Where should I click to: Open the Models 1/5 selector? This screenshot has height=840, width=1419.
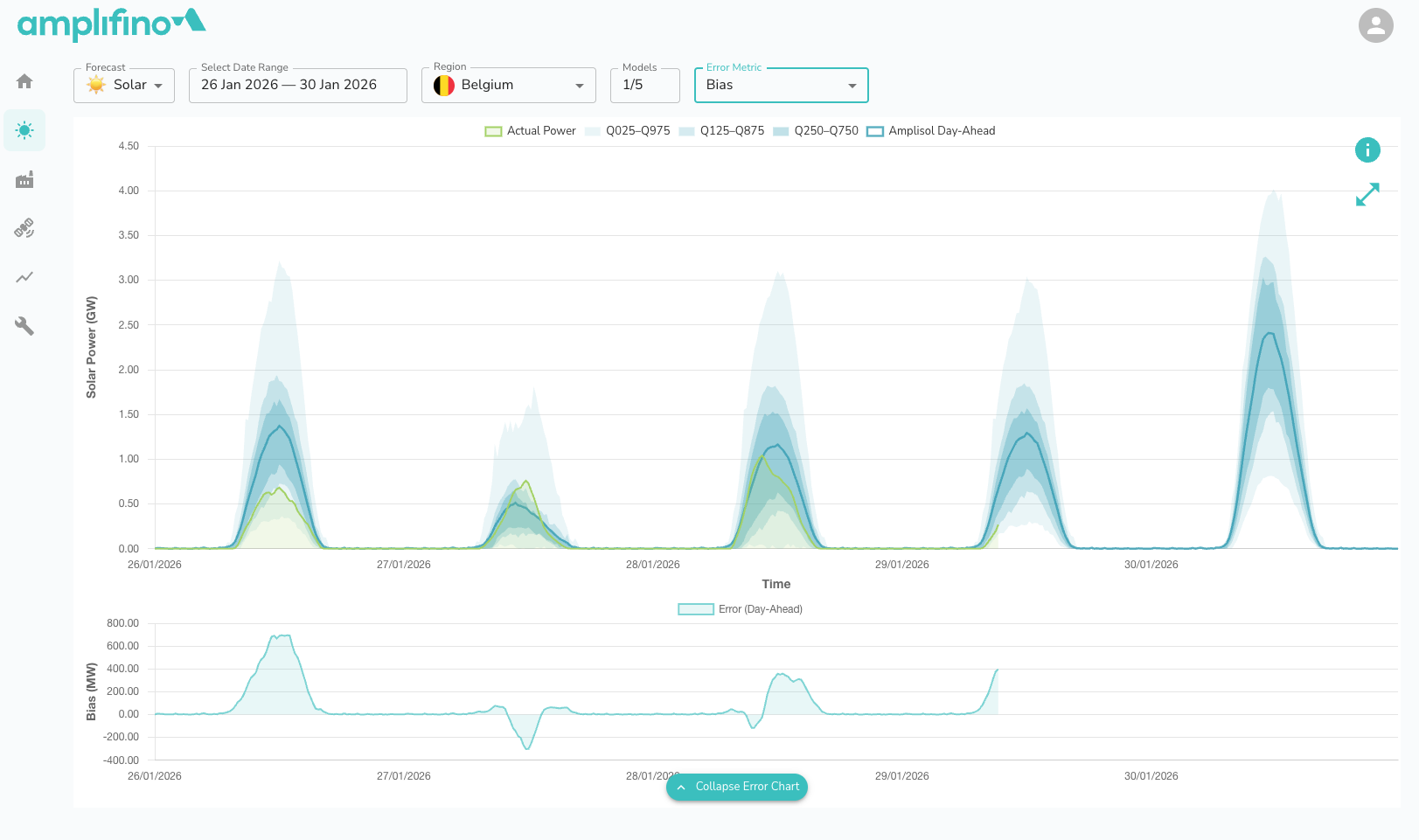click(x=644, y=86)
